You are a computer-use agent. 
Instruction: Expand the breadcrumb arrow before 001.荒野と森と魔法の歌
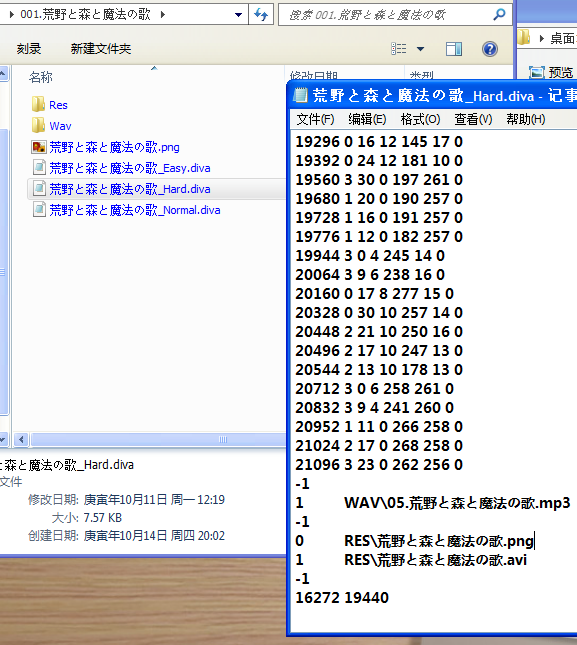(12, 15)
